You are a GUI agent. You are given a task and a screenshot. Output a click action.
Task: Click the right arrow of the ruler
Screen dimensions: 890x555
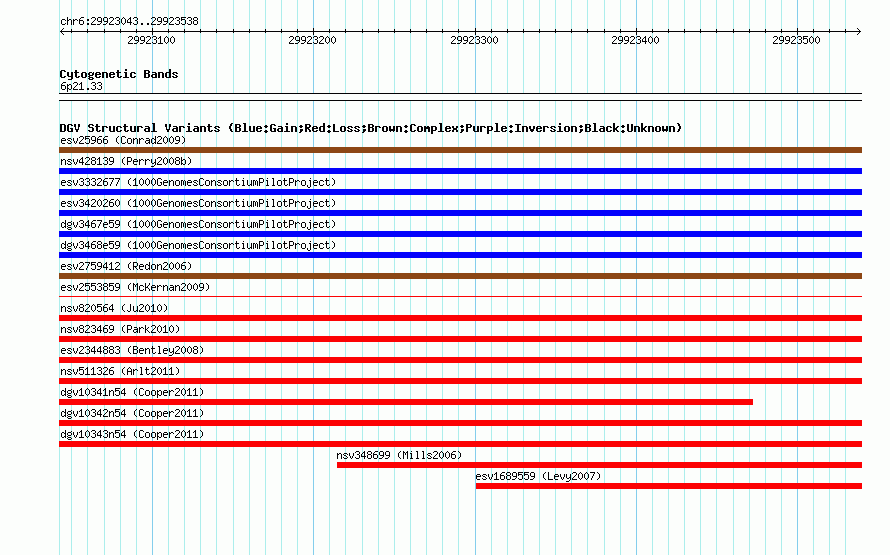858,31
